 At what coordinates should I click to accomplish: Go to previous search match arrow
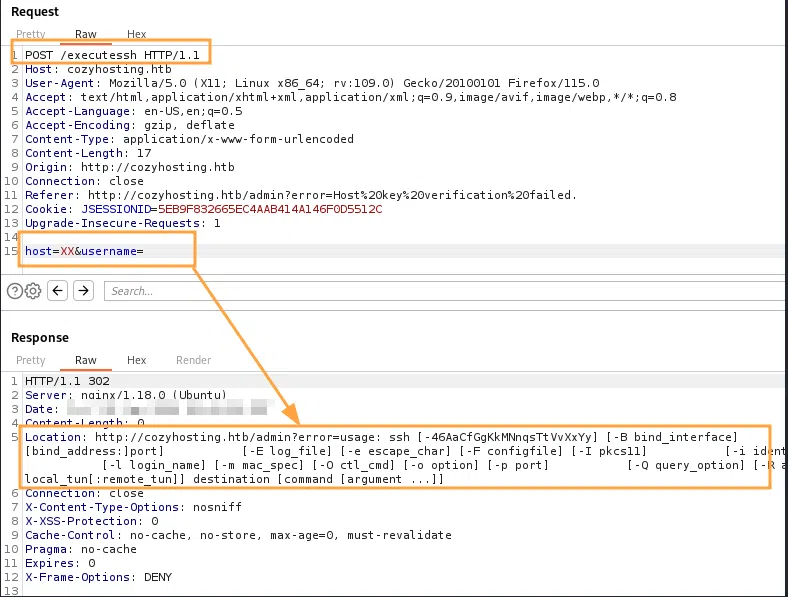click(58, 291)
